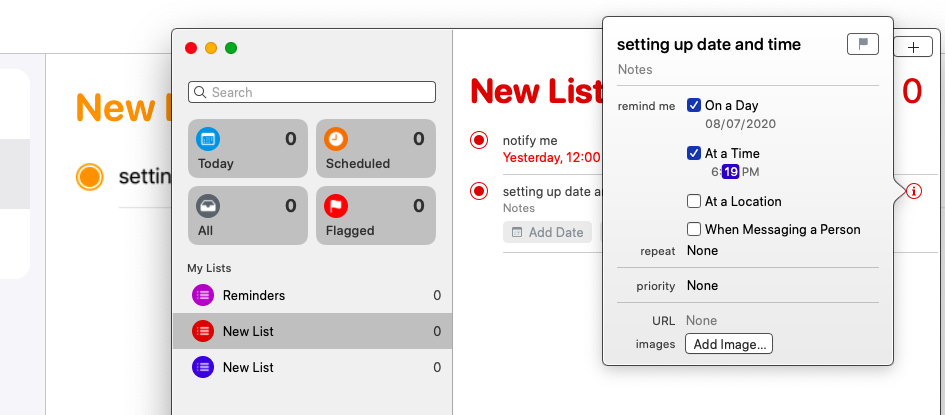
Task: Click the flag icon in reminder popover
Action: pyautogui.click(x=862, y=43)
